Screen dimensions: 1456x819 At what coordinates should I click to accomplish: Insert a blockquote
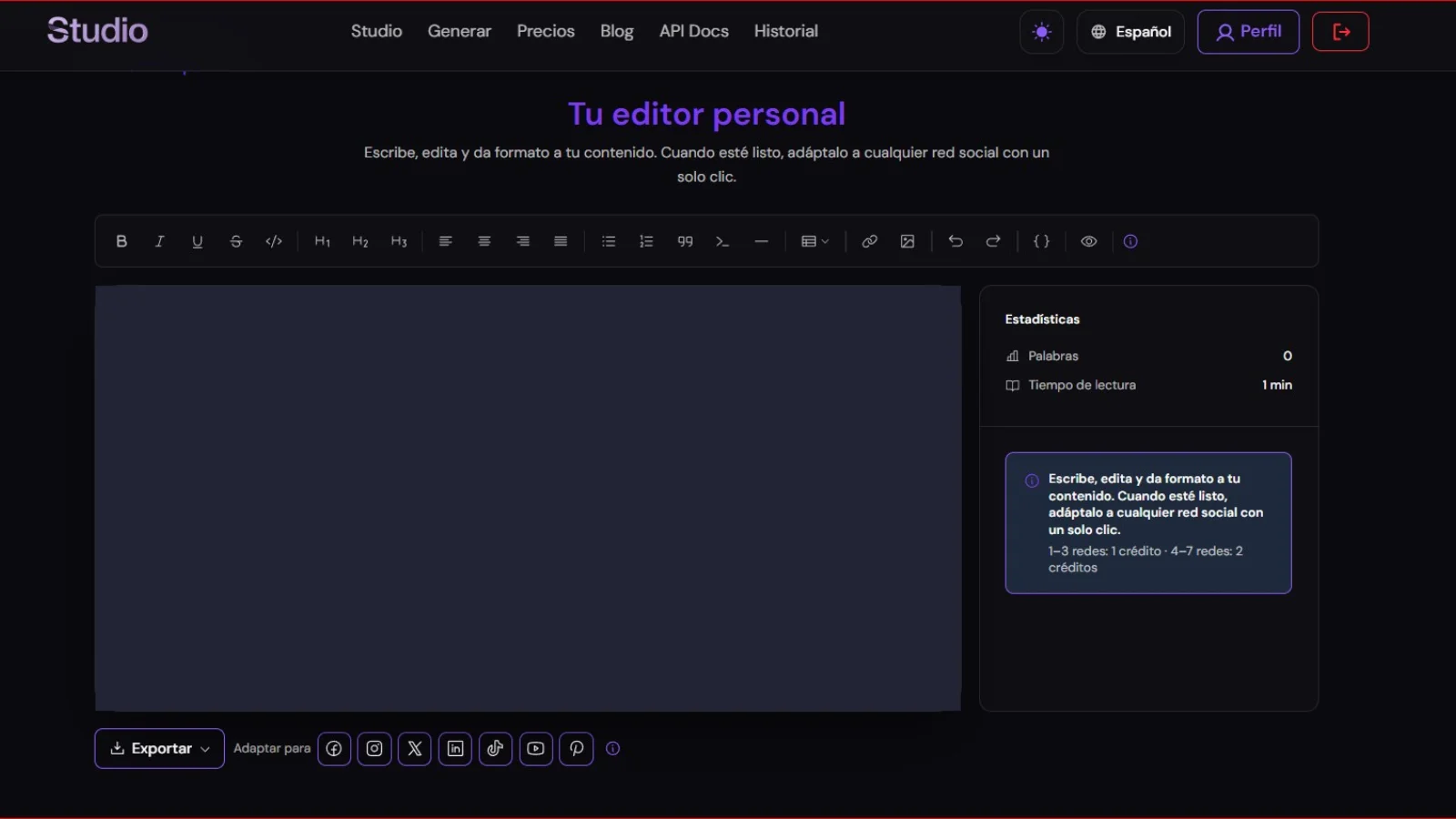[x=684, y=241]
